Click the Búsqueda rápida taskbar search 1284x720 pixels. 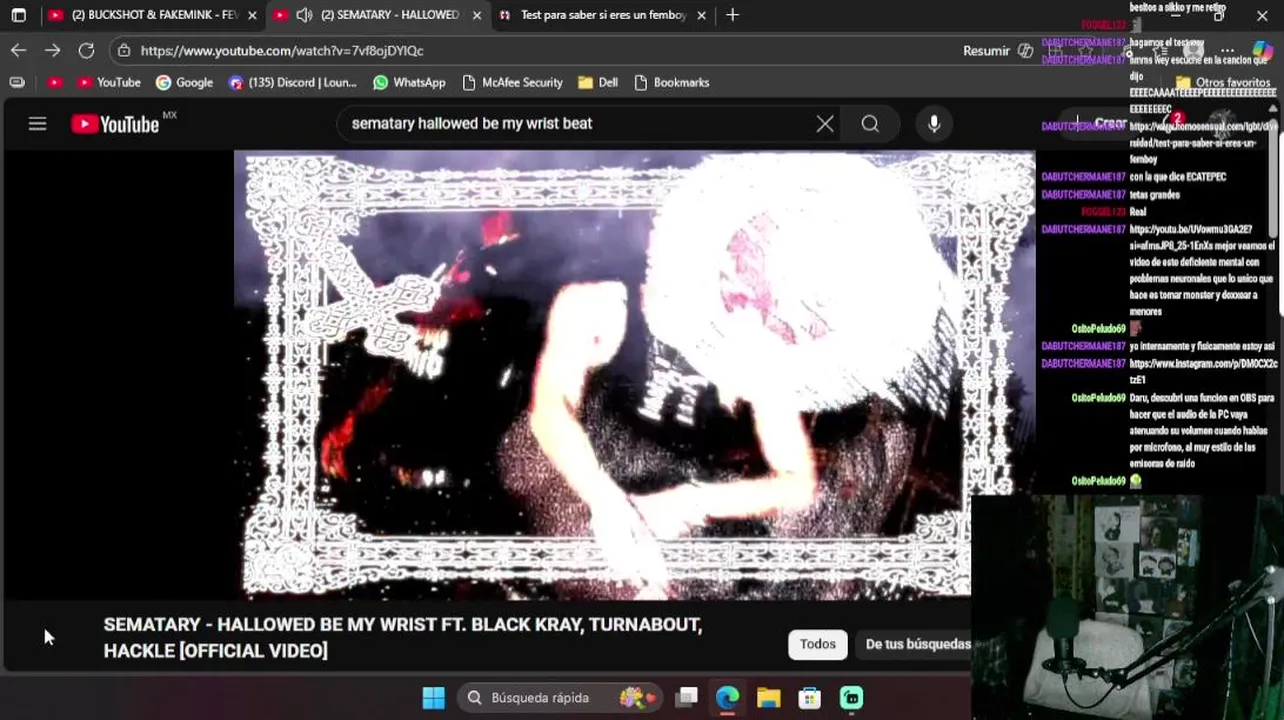(x=558, y=698)
